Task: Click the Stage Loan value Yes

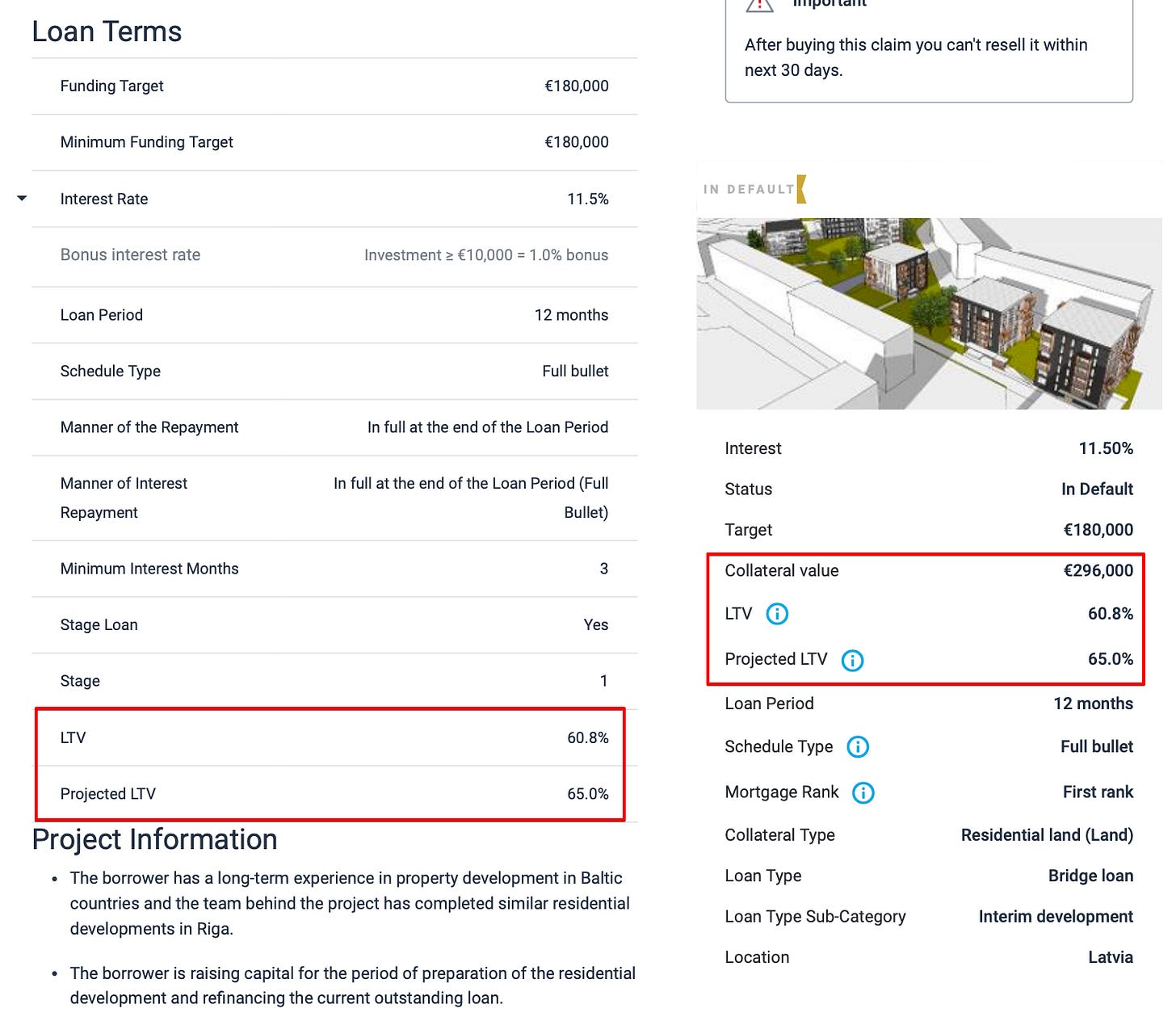Action: (x=596, y=624)
